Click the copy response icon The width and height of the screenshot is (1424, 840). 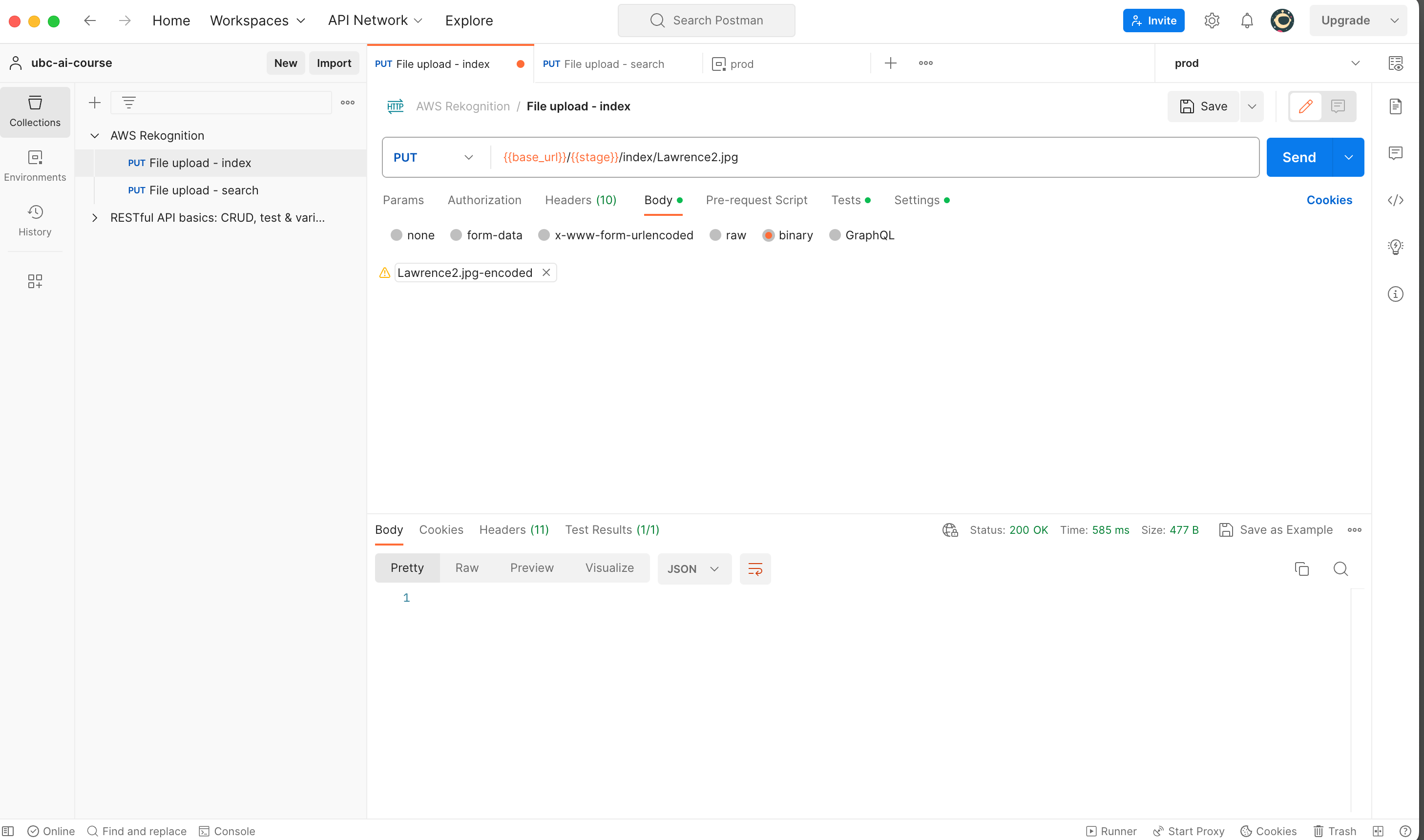pyautogui.click(x=1302, y=568)
